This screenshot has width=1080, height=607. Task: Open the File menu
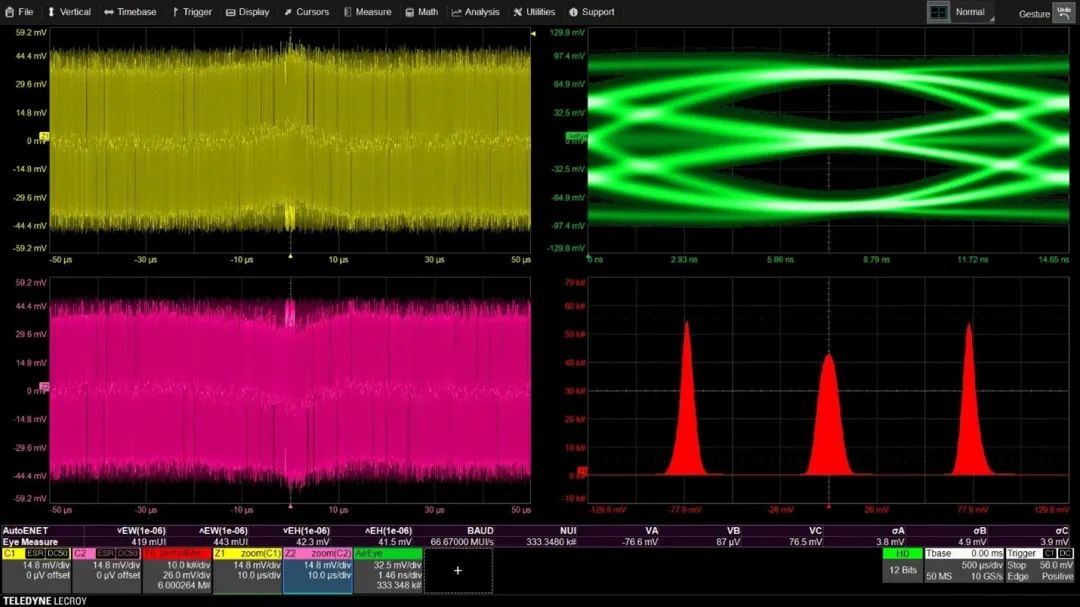coord(19,12)
